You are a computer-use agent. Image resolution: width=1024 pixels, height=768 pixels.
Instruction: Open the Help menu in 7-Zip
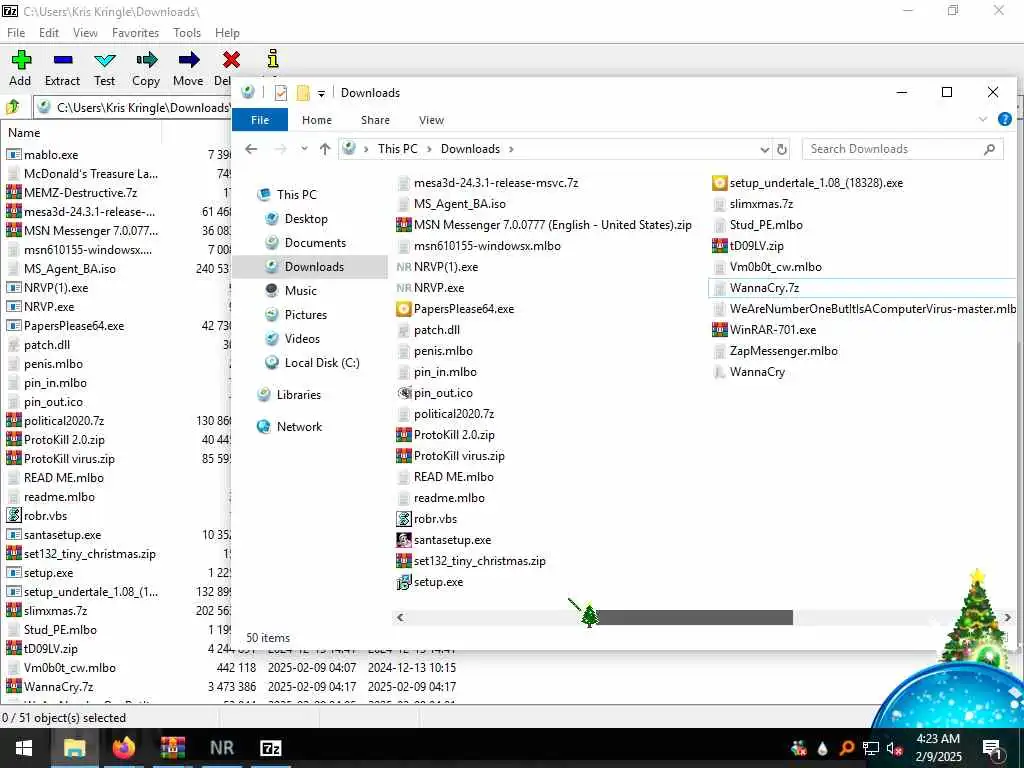click(227, 33)
